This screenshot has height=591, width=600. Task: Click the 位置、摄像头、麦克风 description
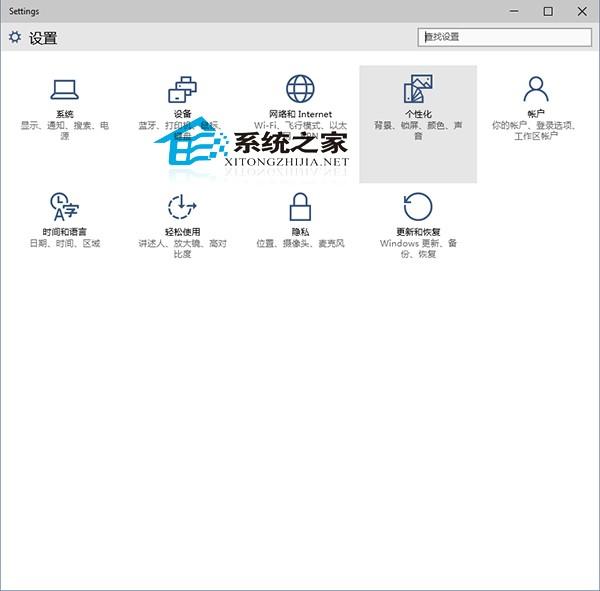click(300, 243)
